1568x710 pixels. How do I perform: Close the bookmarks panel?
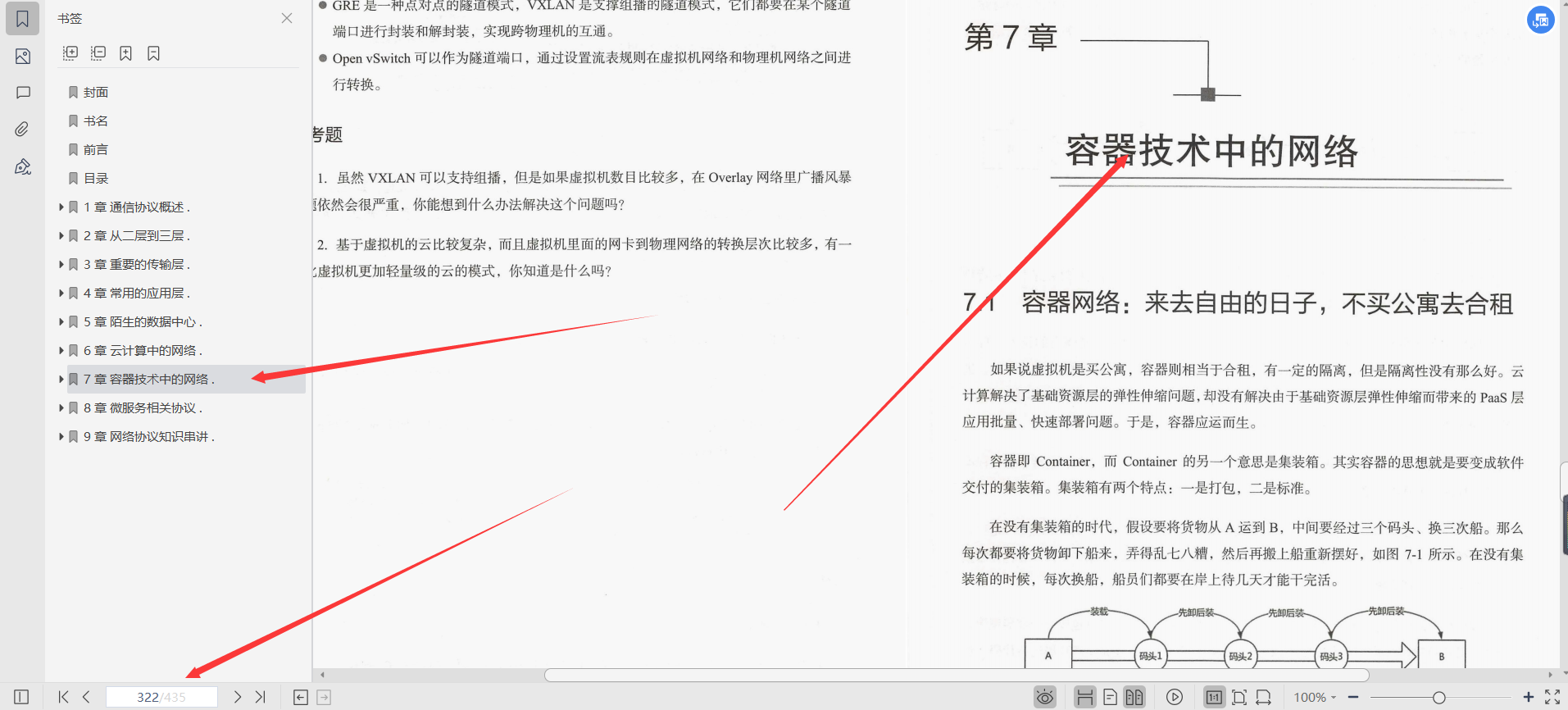click(x=287, y=18)
